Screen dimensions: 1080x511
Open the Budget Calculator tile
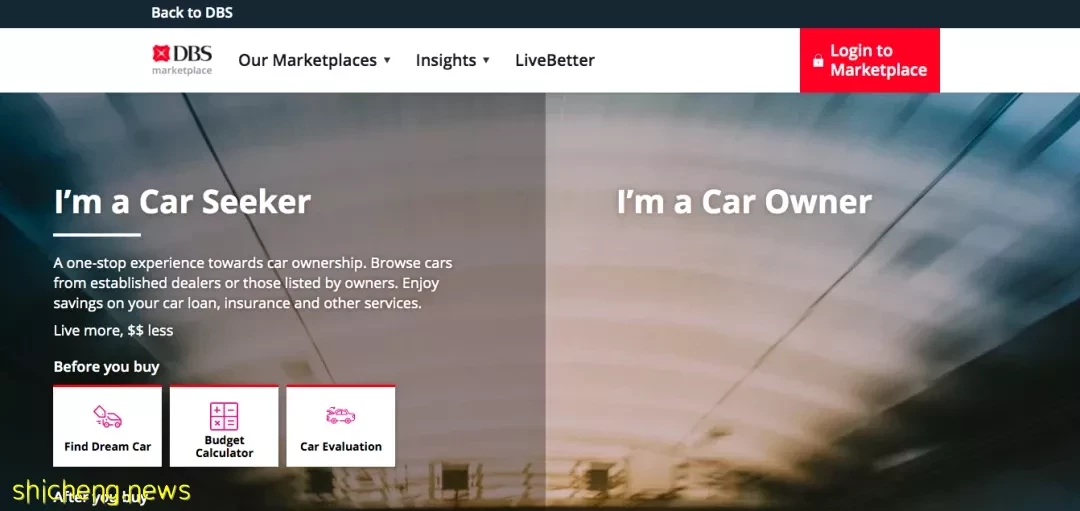[224, 426]
